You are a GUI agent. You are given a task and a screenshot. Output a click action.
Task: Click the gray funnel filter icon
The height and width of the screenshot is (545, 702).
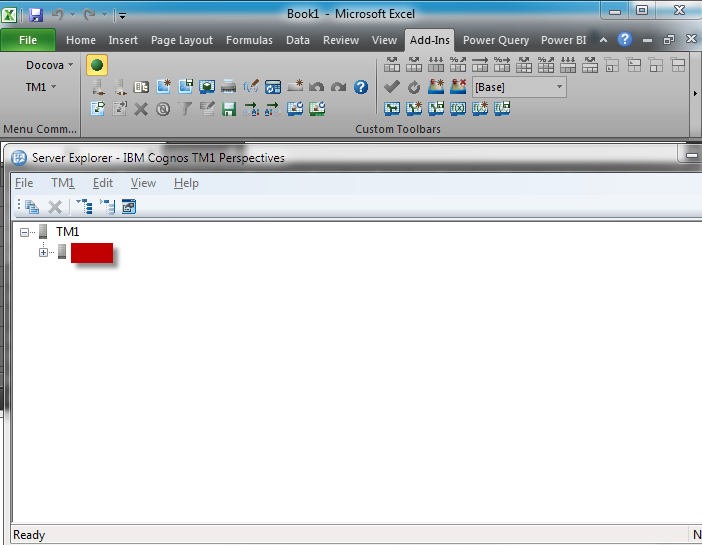click(x=185, y=108)
